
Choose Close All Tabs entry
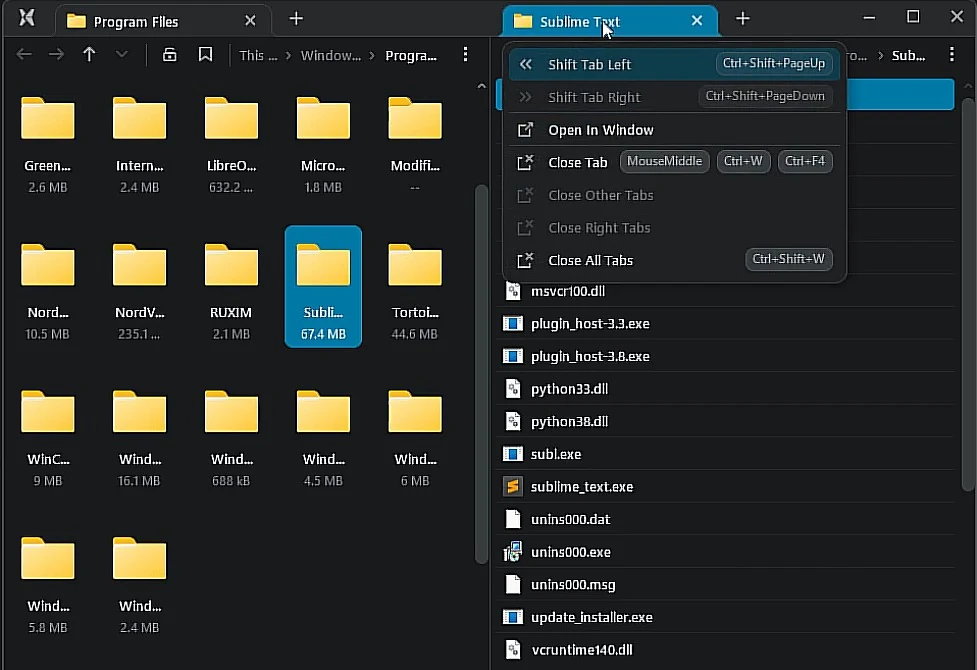674,260
